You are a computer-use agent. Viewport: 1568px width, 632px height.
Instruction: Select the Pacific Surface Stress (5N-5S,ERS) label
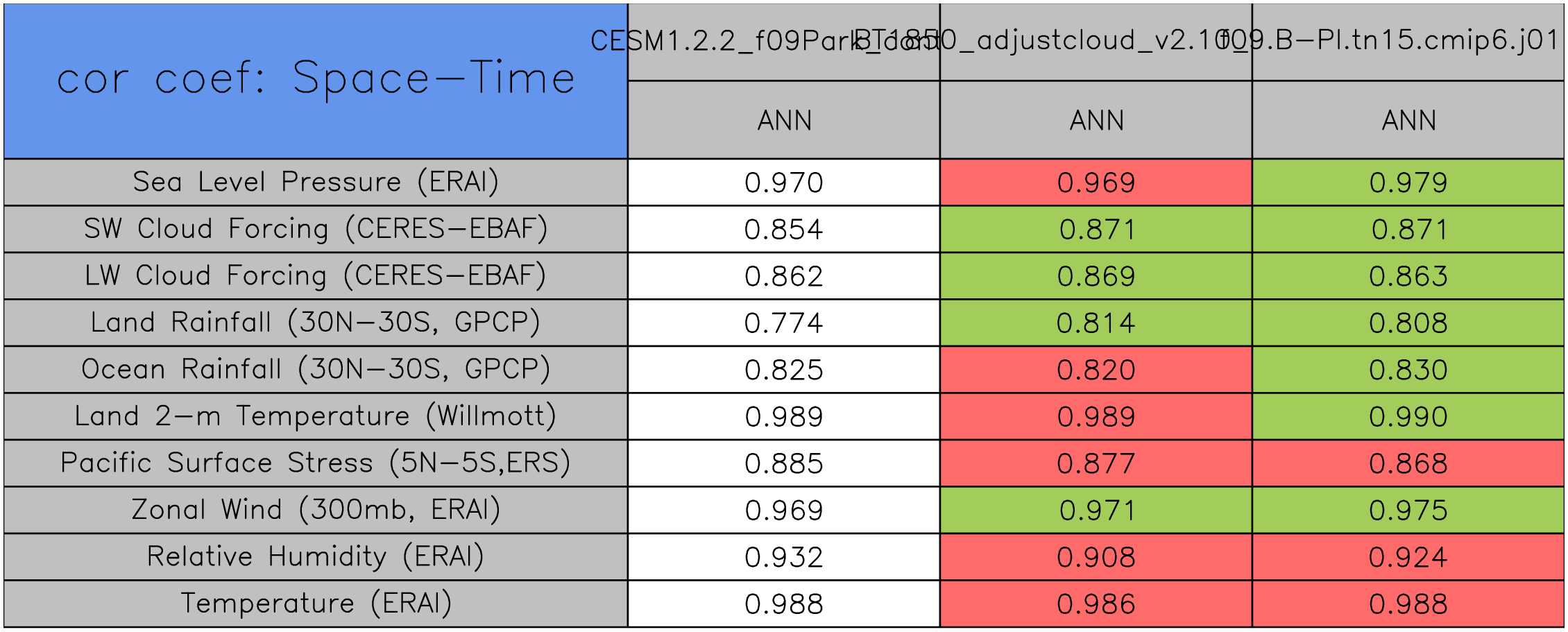(316, 463)
